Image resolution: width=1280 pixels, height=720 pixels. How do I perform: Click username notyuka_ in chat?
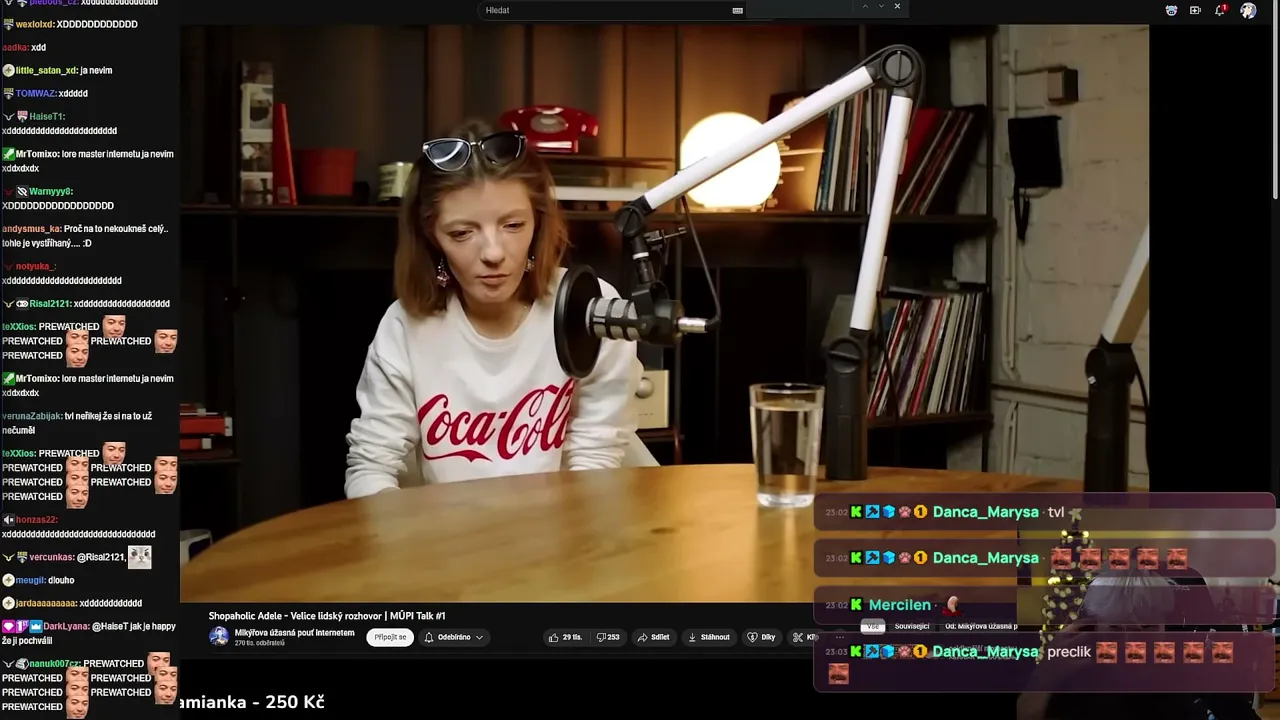click(36, 266)
